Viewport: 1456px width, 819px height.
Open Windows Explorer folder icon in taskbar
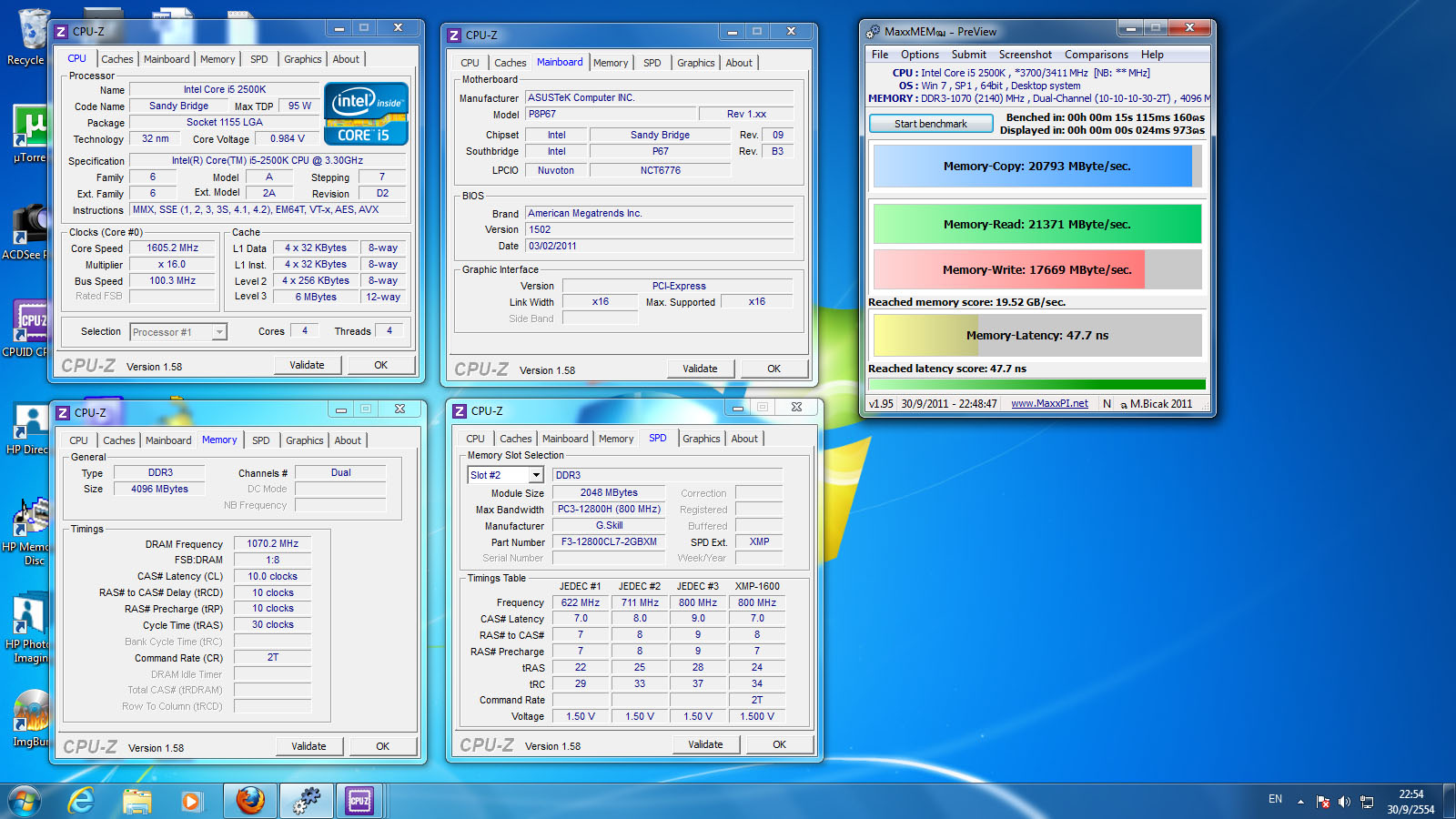(x=137, y=801)
